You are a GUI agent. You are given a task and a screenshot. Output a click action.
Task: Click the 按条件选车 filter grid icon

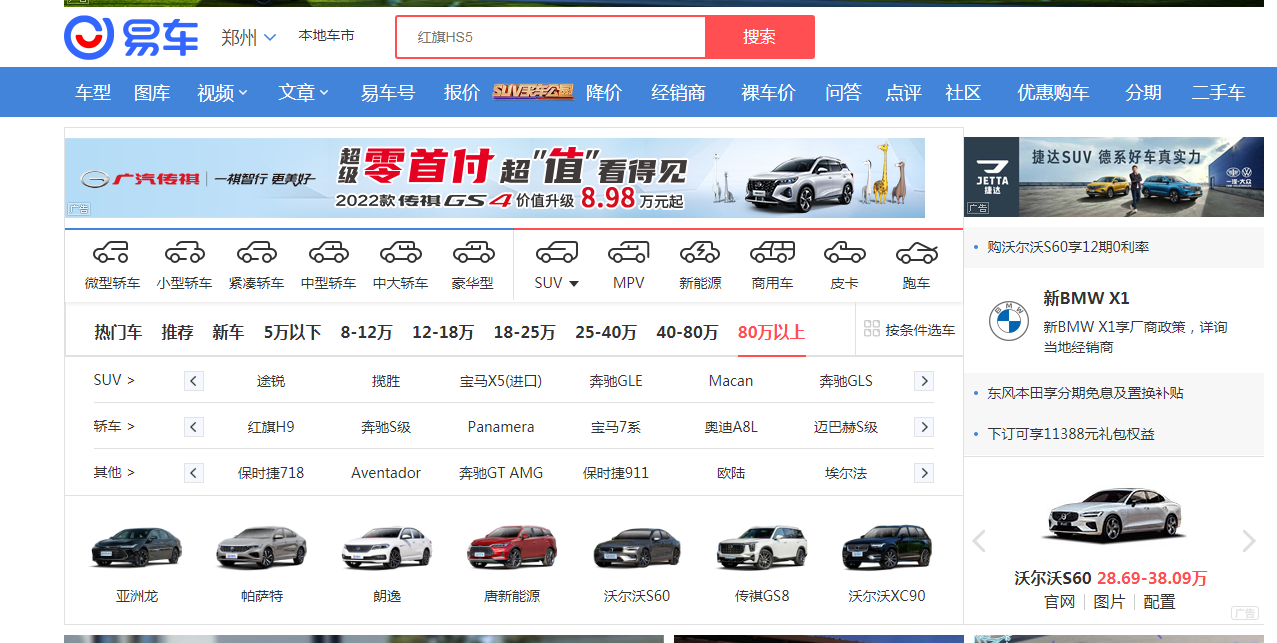pos(872,329)
